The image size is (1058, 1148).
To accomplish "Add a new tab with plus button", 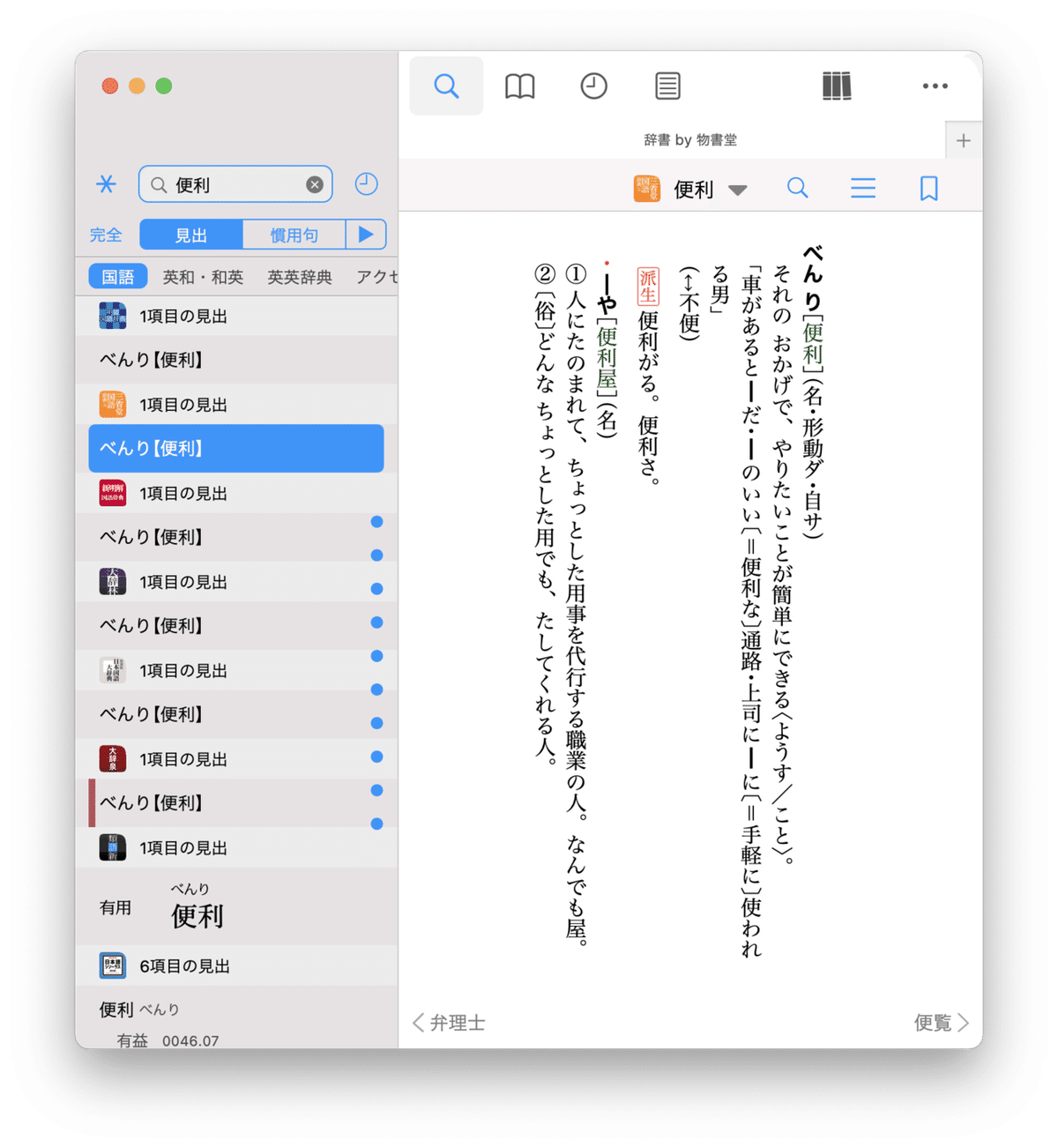I will pyautogui.click(x=964, y=141).
